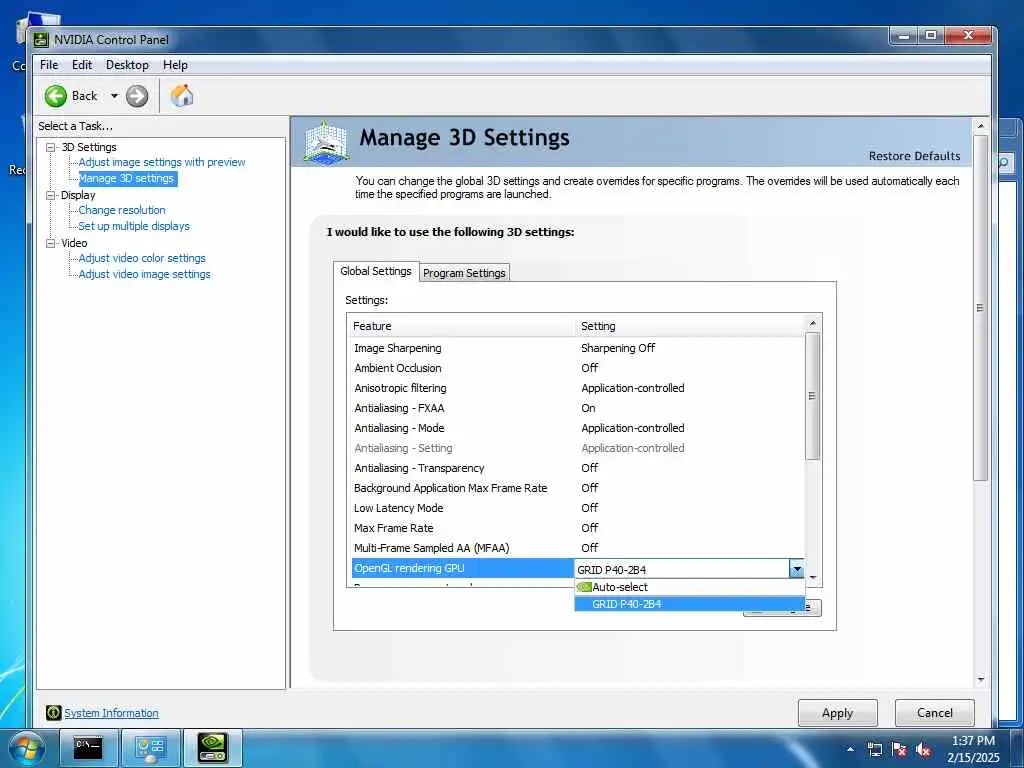Collapse the 3D Settings tree node
Image resolution: width=1024 pixels, height=768 pixels.
point(51,147)
